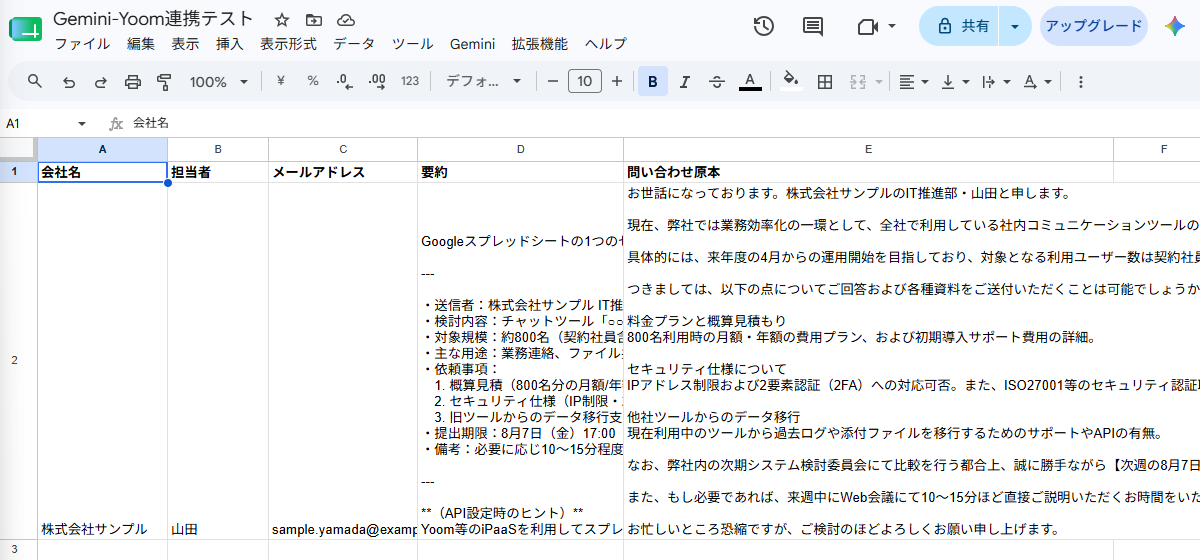This screenshot has width=1200, height=560.
Task: Open the text color picker
Action: point(750,82)
